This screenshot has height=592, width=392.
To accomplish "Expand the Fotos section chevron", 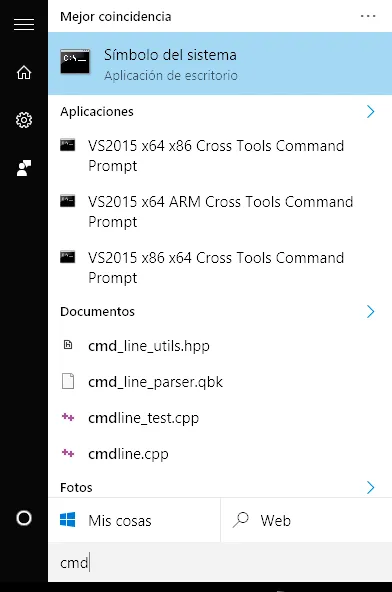I will coord(370,487).
